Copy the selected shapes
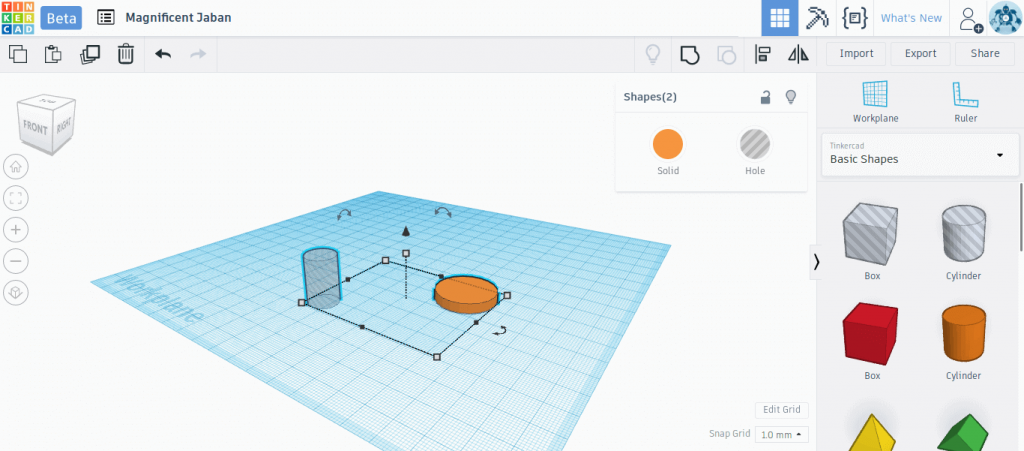Screen dimensions: 1024x451 18,54
